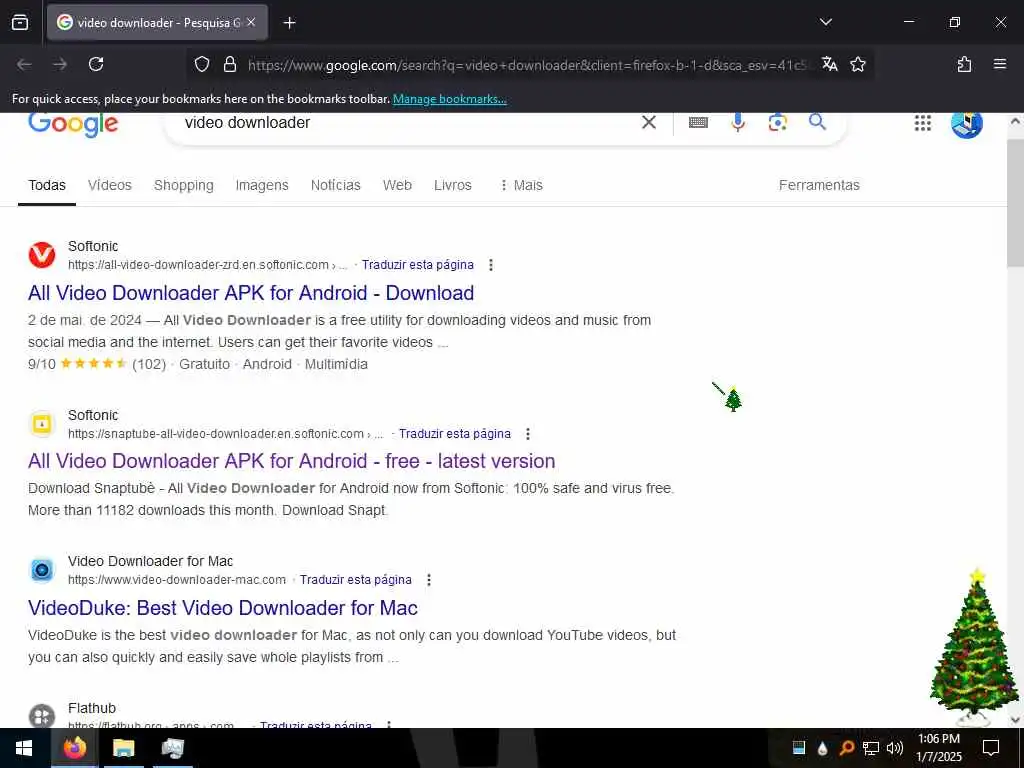Translate the all-video-downloader-zrd Softonic page
The image size is (1024, 768).
click(418, 264)
